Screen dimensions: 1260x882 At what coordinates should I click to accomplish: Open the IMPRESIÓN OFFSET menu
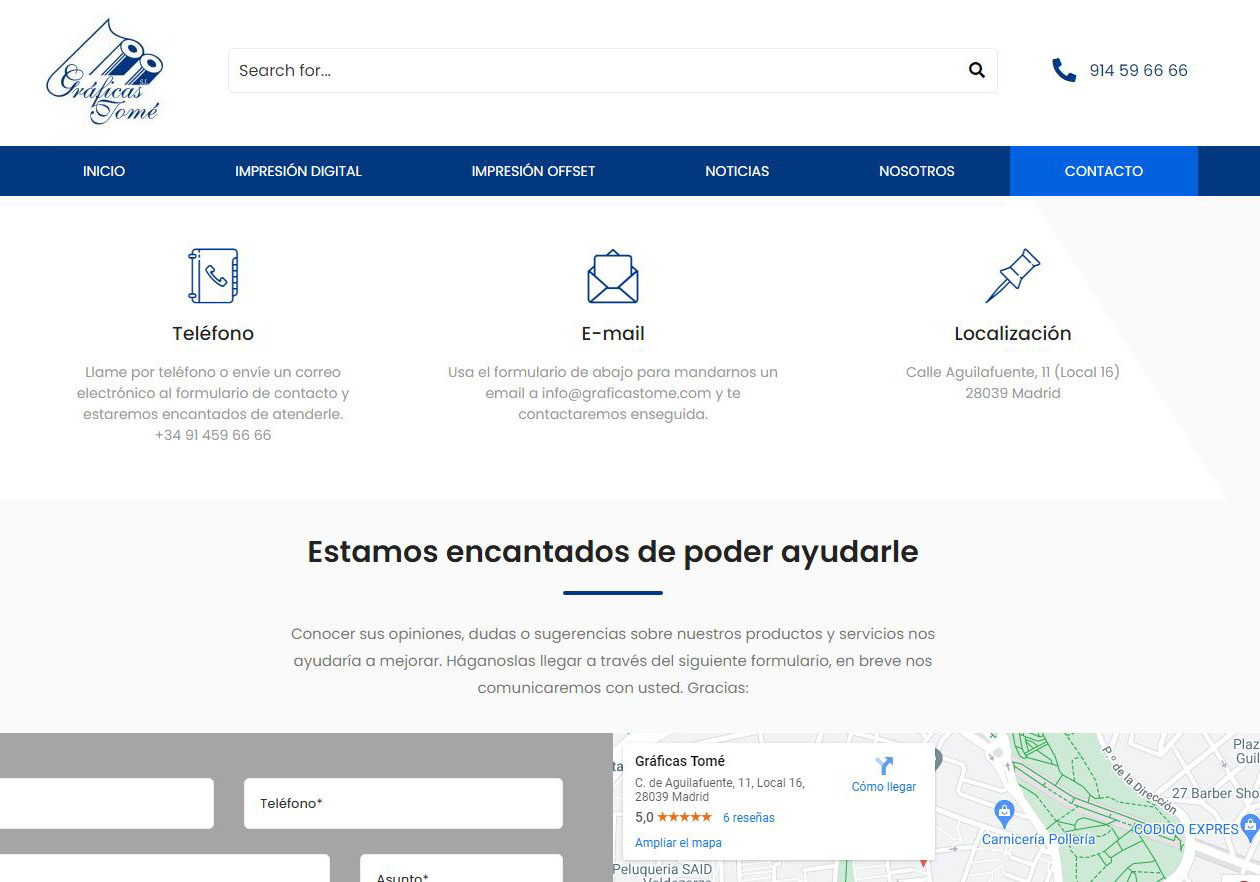click(x=533, y=171)
